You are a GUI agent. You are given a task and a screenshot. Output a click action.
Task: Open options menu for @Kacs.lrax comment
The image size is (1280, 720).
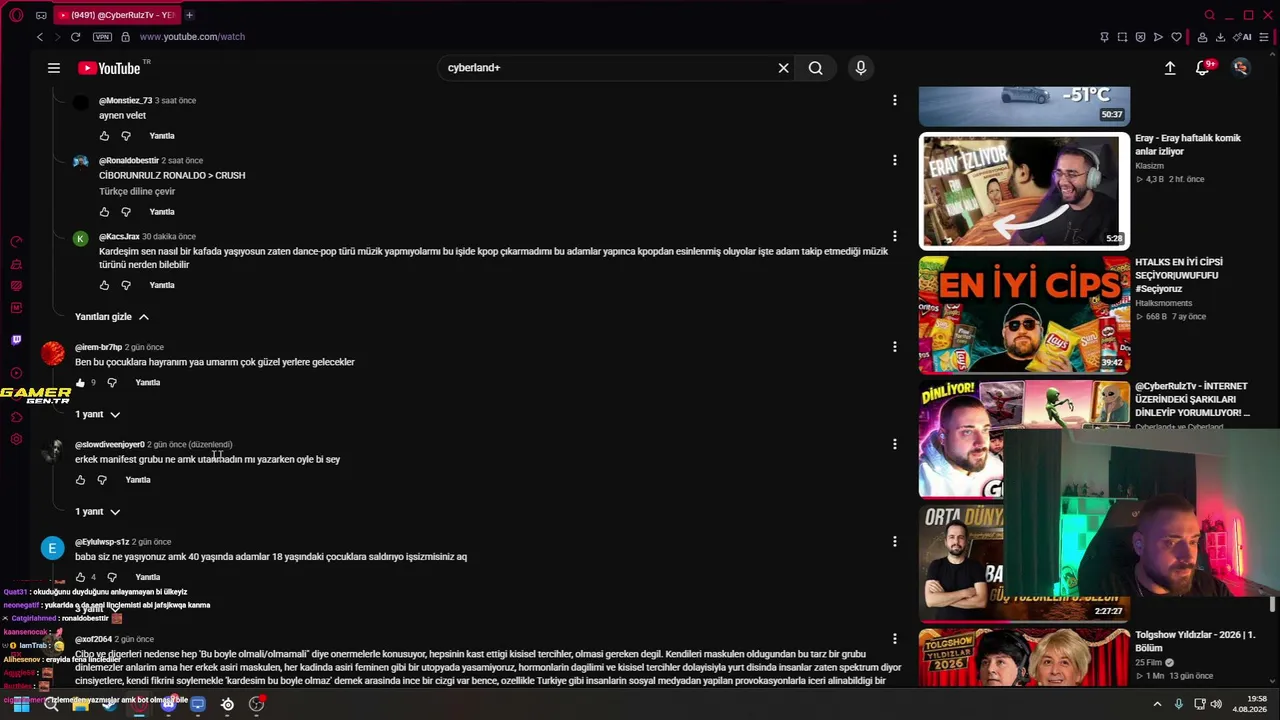click(895, 236)
